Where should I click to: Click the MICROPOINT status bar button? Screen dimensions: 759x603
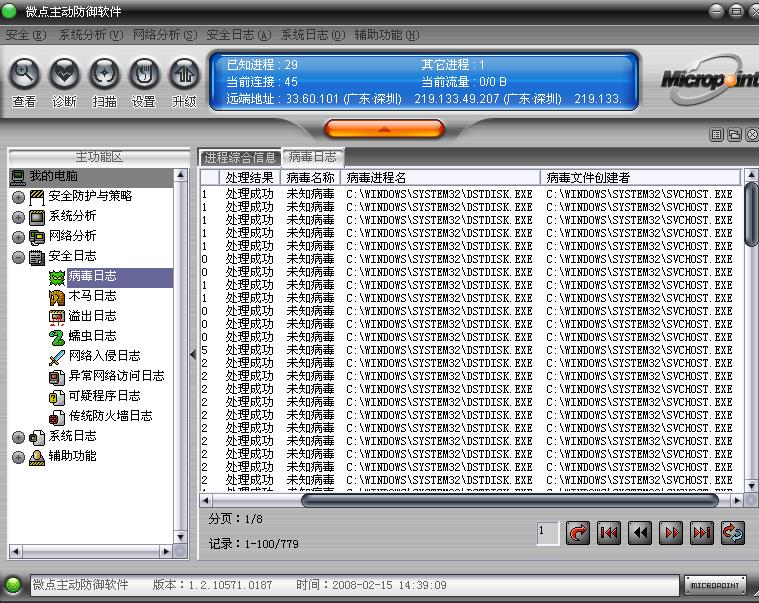(715, 585)
